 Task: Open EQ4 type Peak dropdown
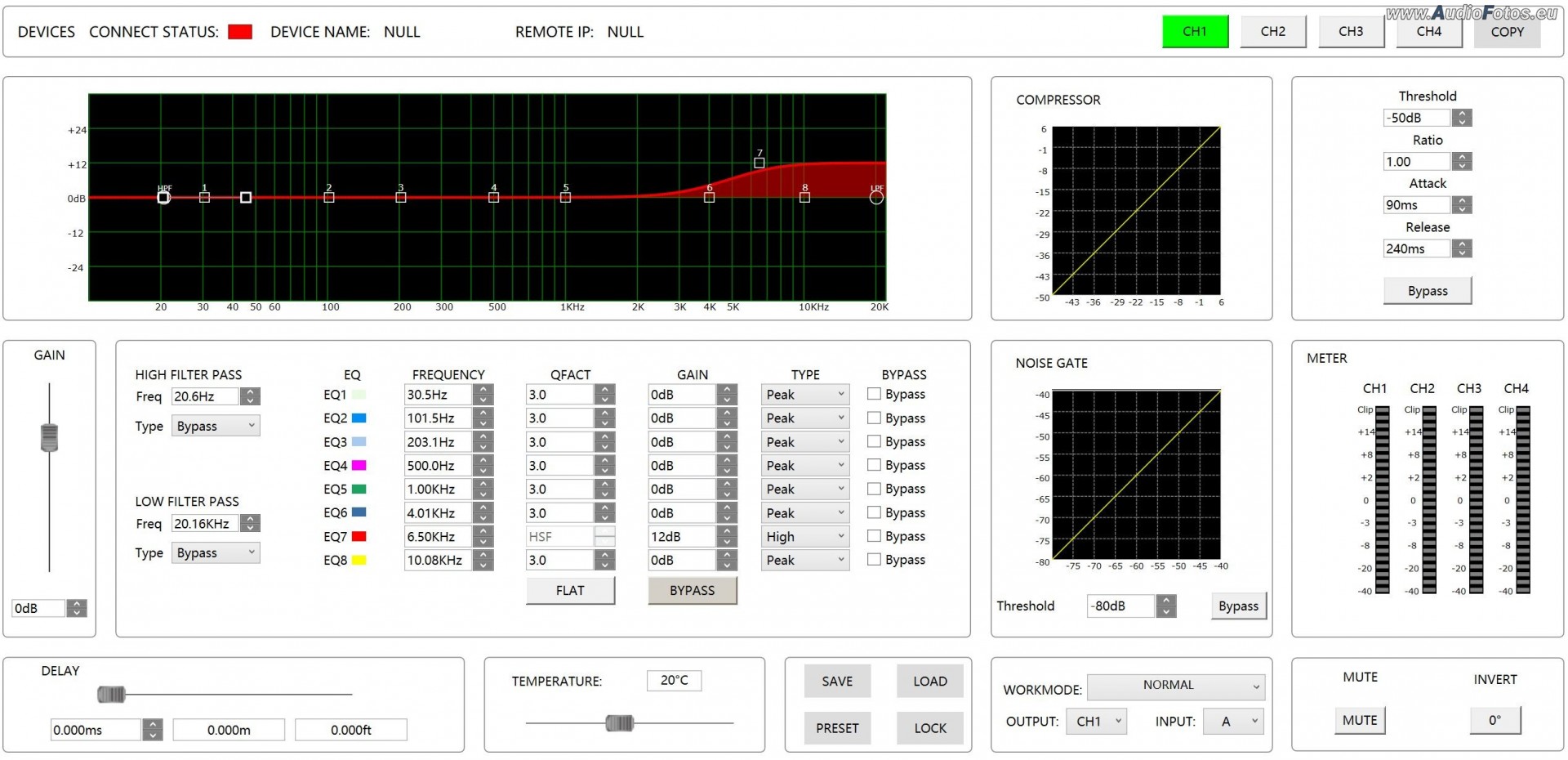pos(805,466)
